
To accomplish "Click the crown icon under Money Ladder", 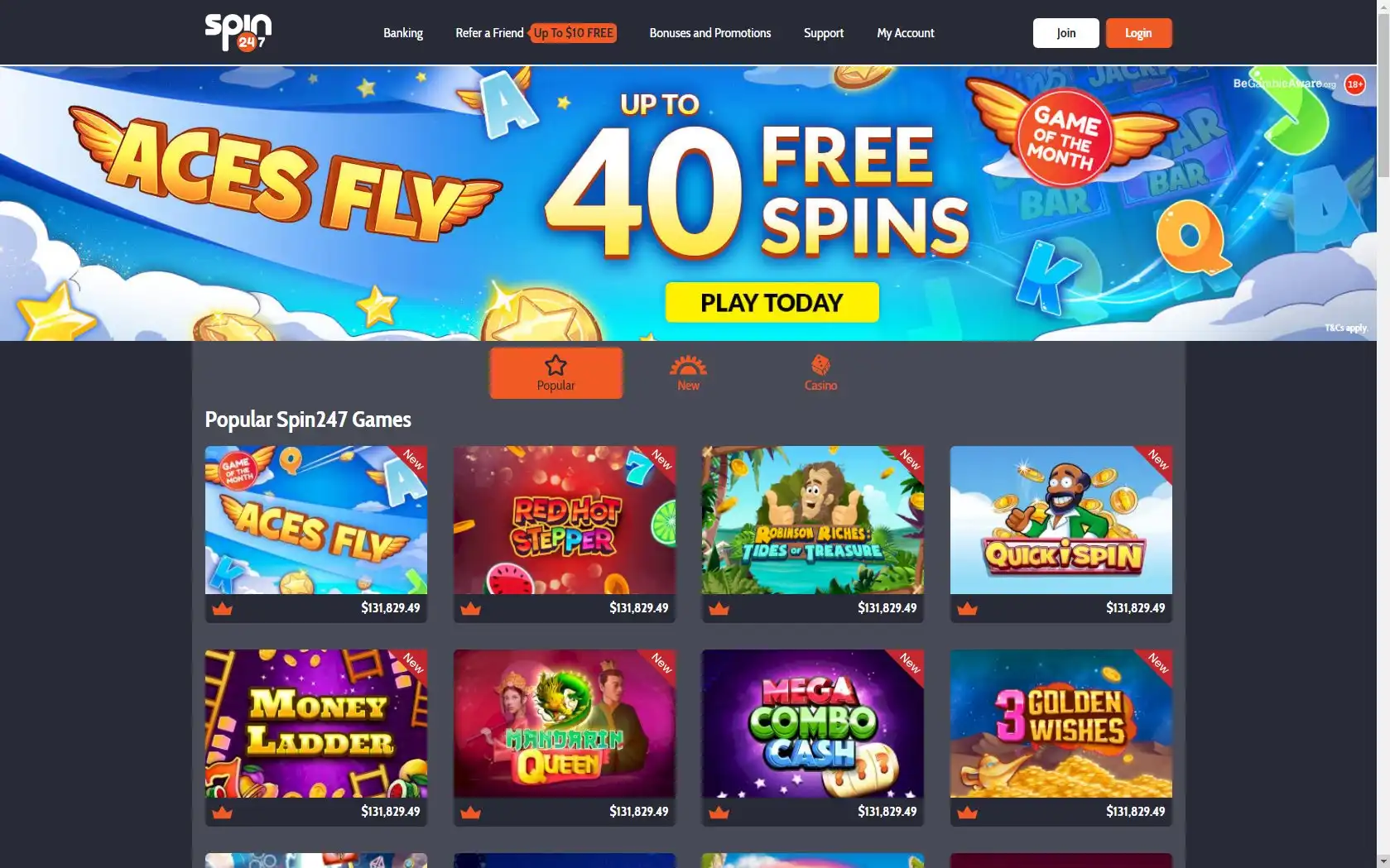I will click(222, 812).
